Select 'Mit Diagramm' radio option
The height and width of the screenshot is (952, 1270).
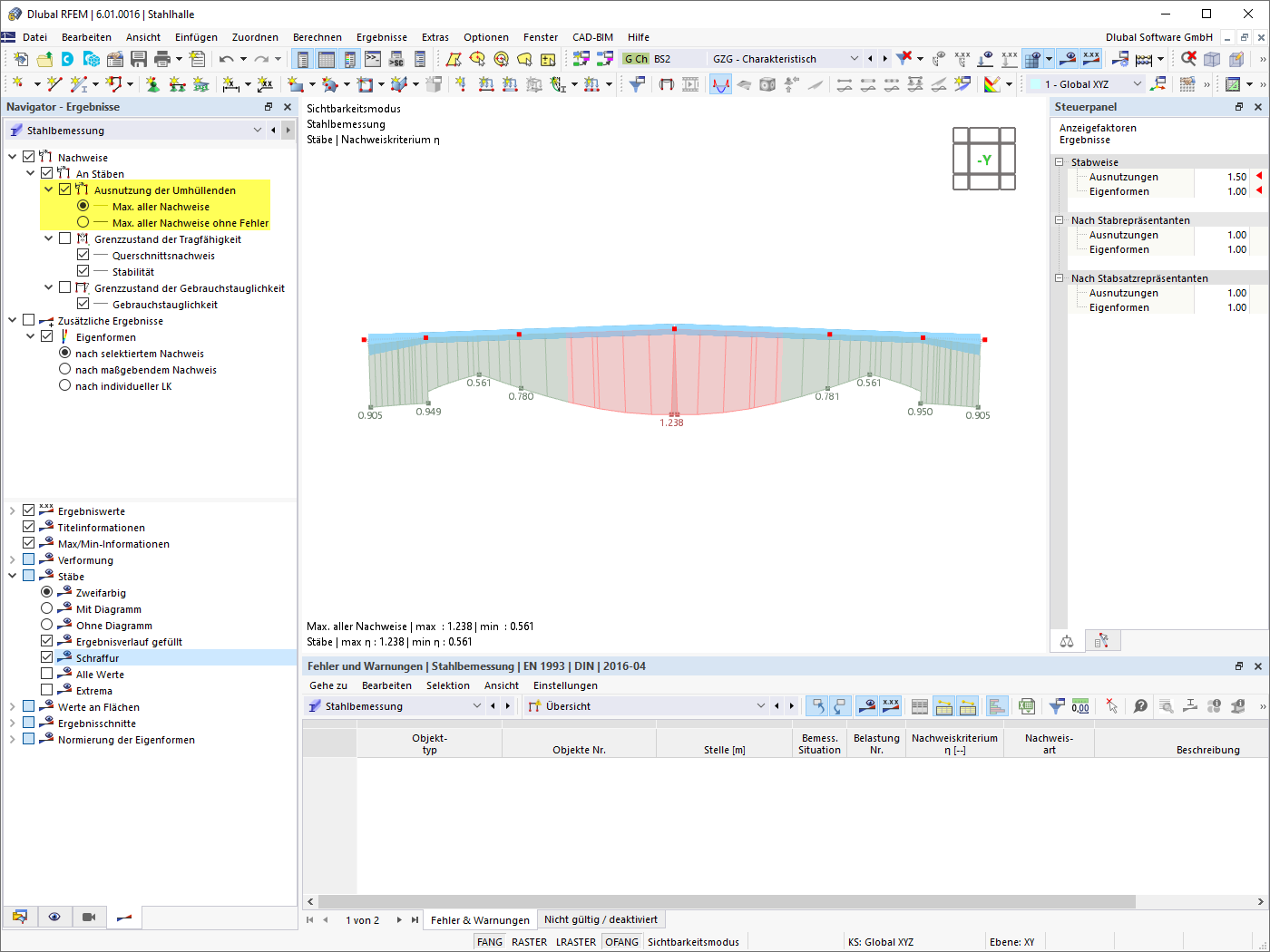47,608
